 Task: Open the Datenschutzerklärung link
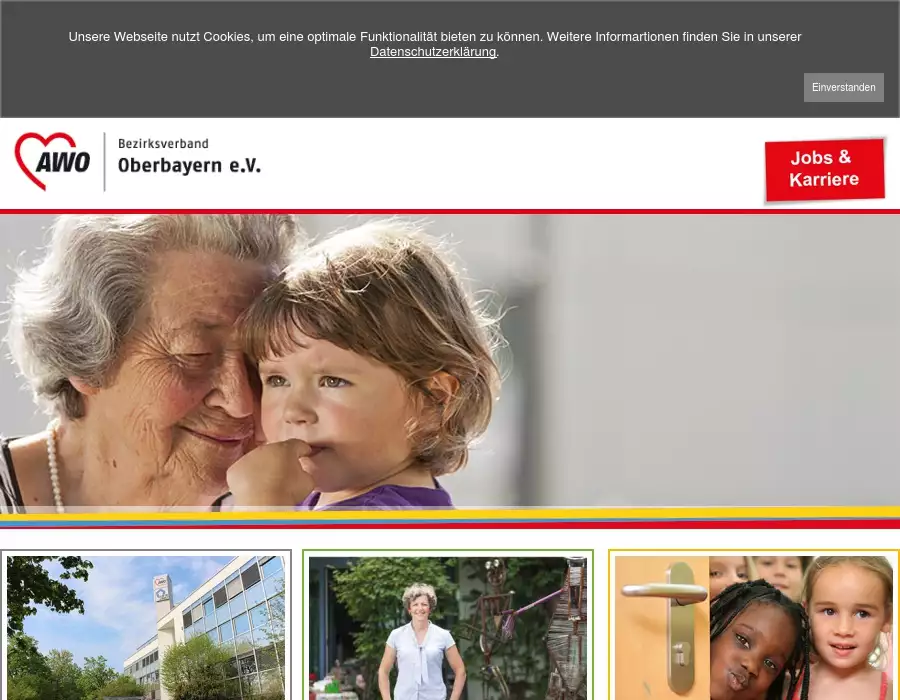(433, 52)
